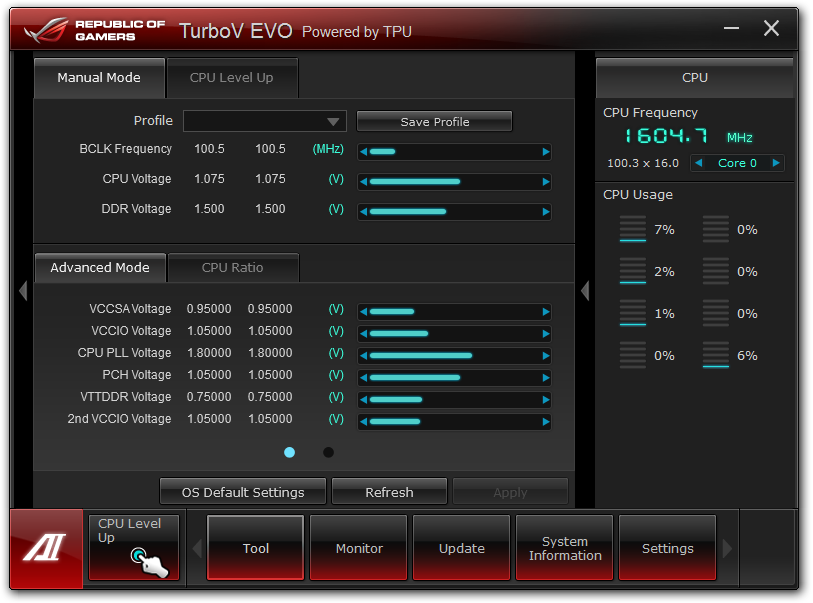Click the 6% CPU usage meter
Viewport: 813px width, 603px height.
click(716, 355)
